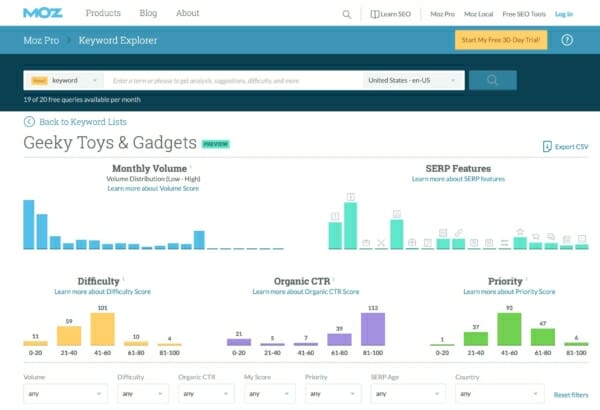Screen dimensions: 600x410
Task: Click the info icon beside Priority heading
Action: pyautogui.click(x=527, y=279)
